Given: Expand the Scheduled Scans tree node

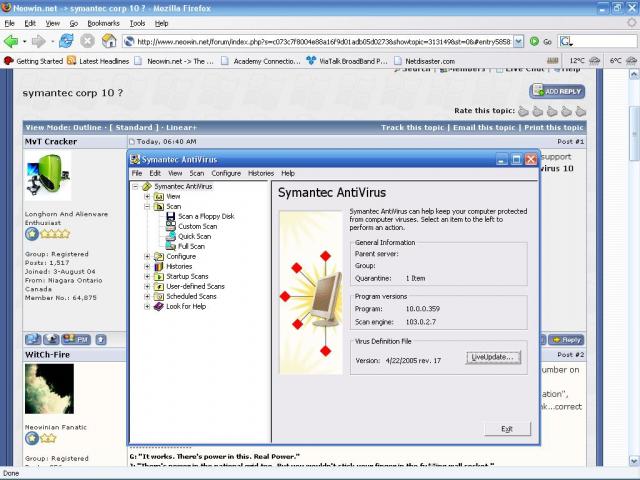Looking at the screenshot, I should pos(147,296).
